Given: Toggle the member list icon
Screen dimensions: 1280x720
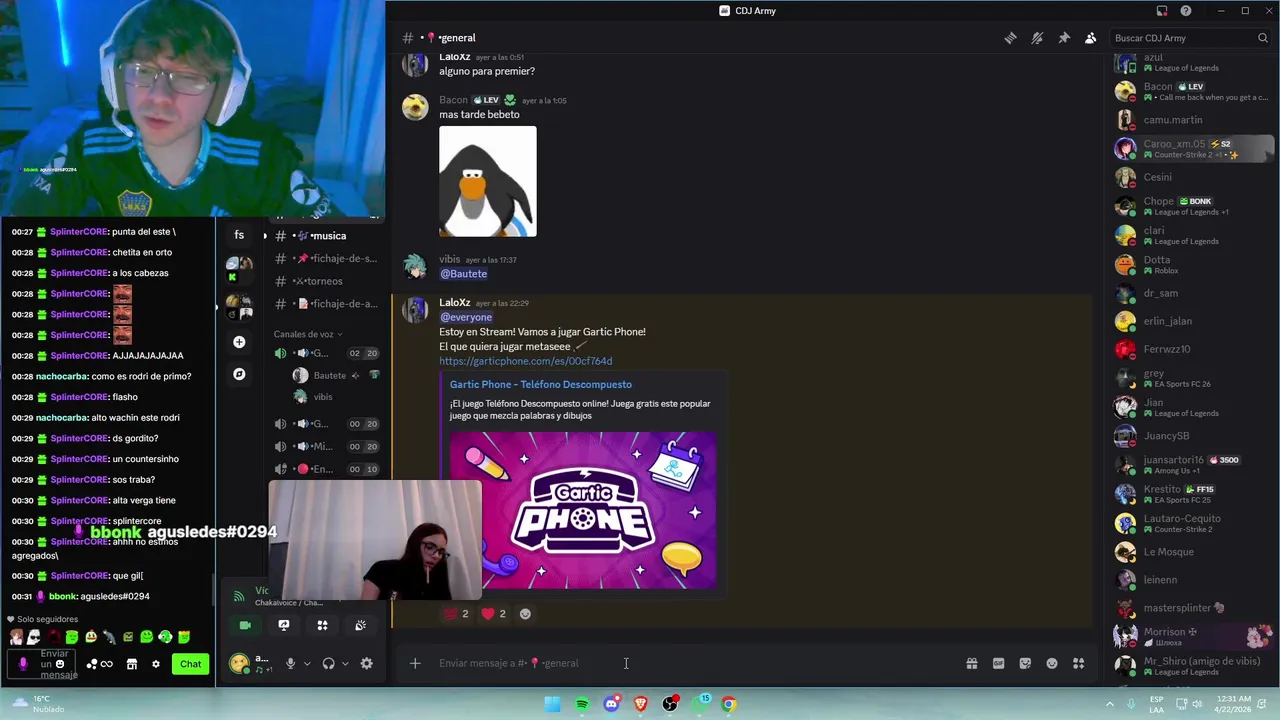Looking at the screenshot, I should point(1091,38).
